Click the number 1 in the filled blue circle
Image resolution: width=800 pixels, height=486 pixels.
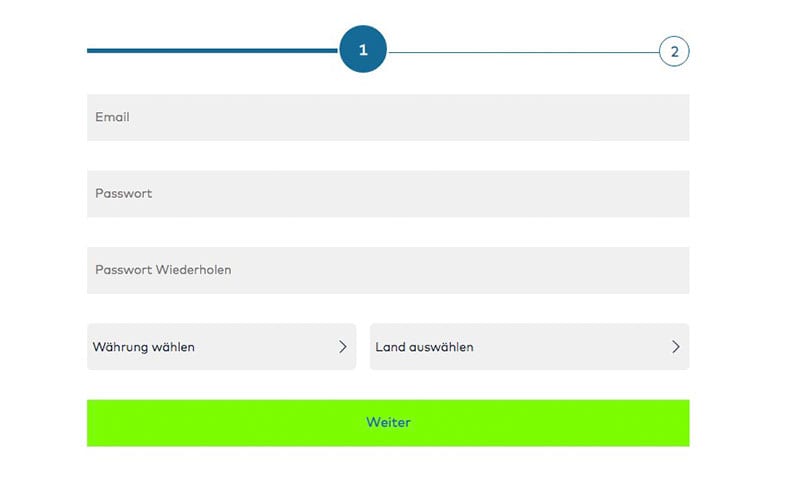click(363, 49)
